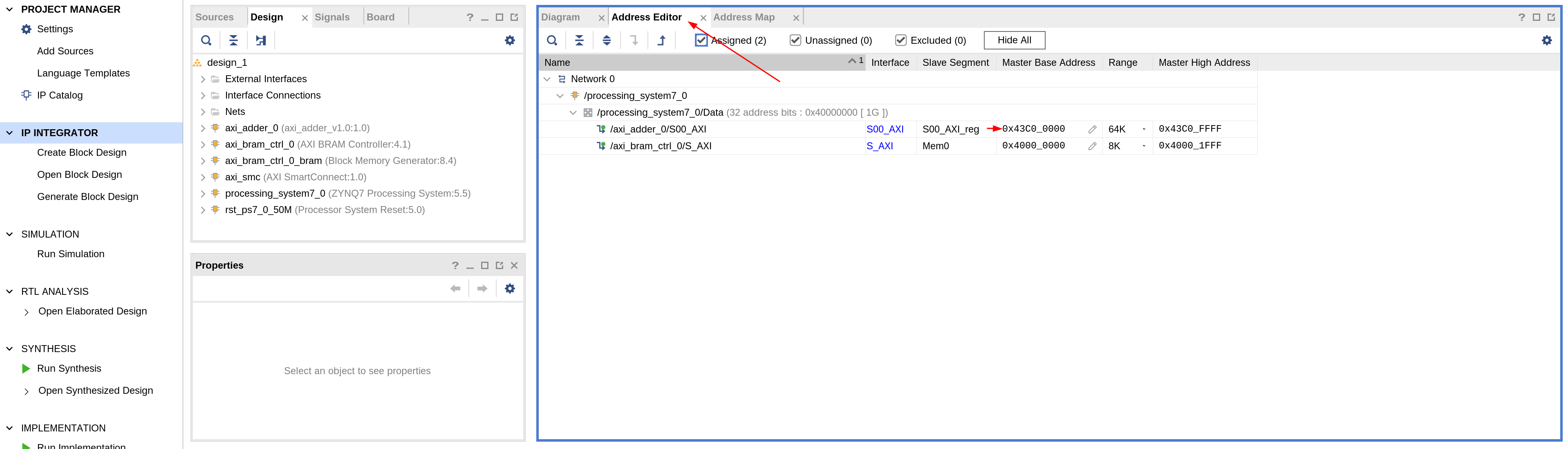Open the Signals tab

(332, 16)
